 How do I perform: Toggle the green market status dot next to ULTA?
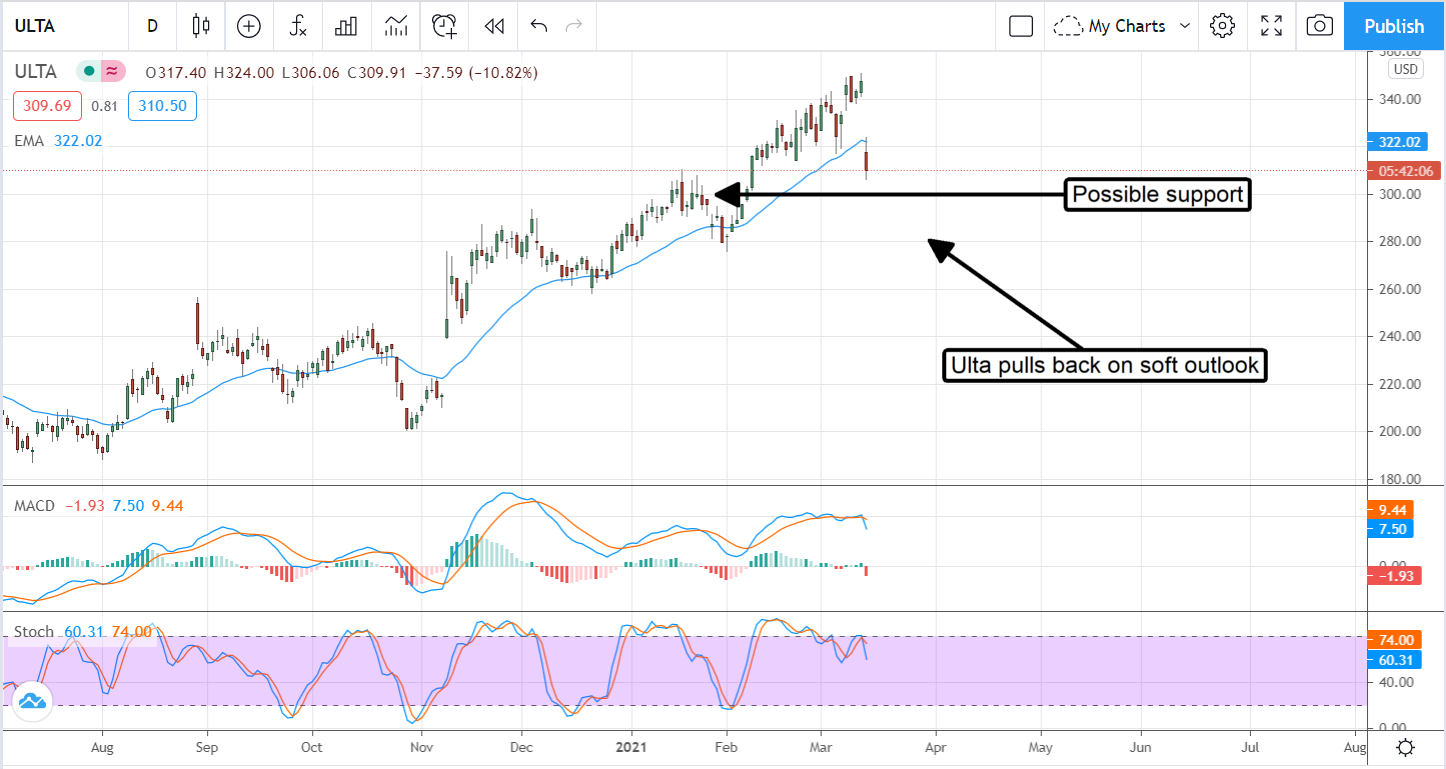[x=89, y=72]
